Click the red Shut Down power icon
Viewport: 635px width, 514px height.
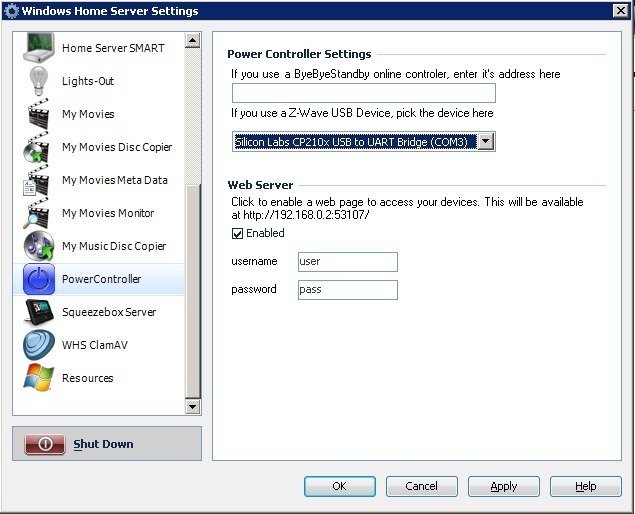click(x=45, y=444)
